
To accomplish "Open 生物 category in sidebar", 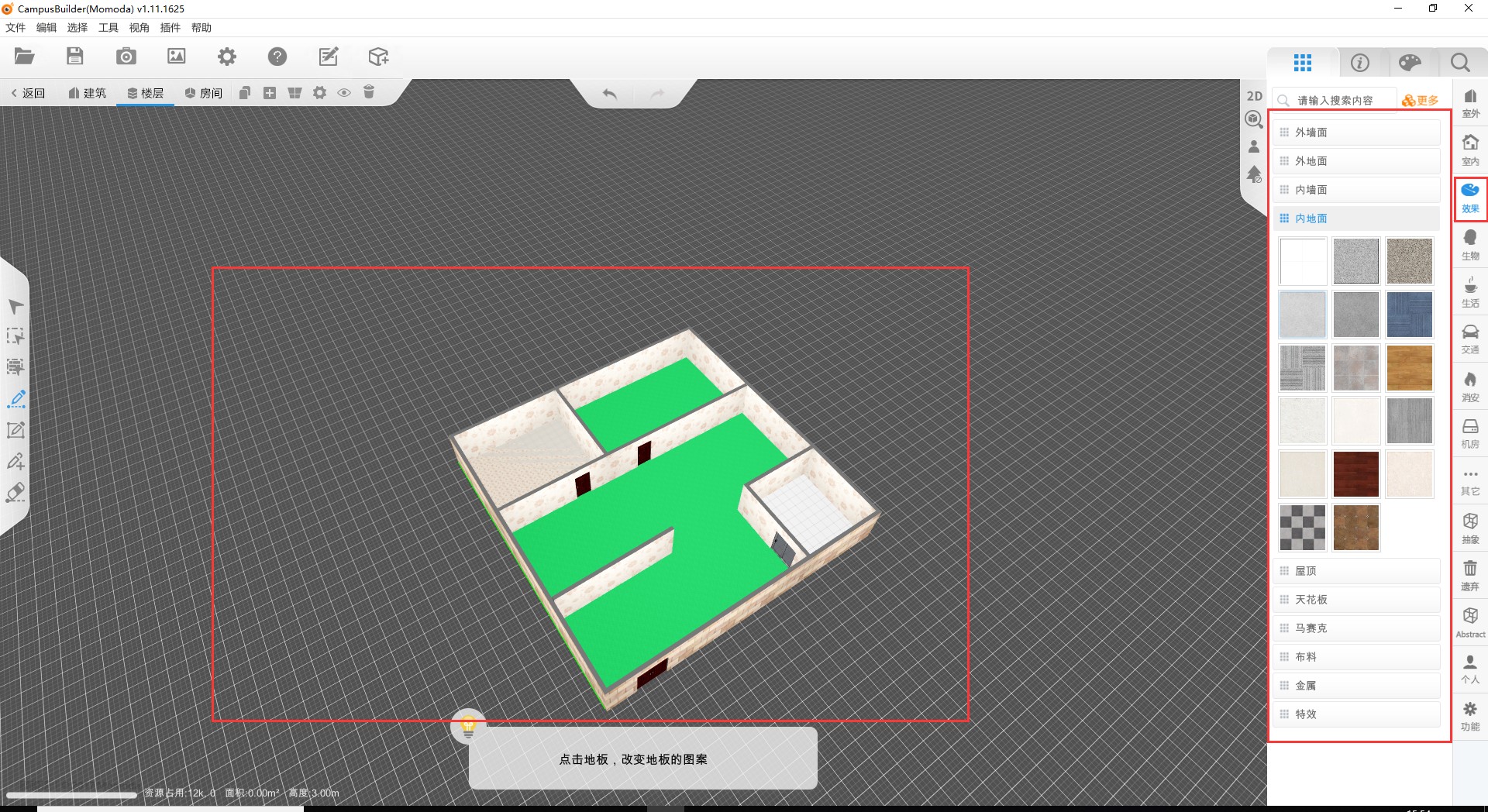I will tap(1470, 245).
